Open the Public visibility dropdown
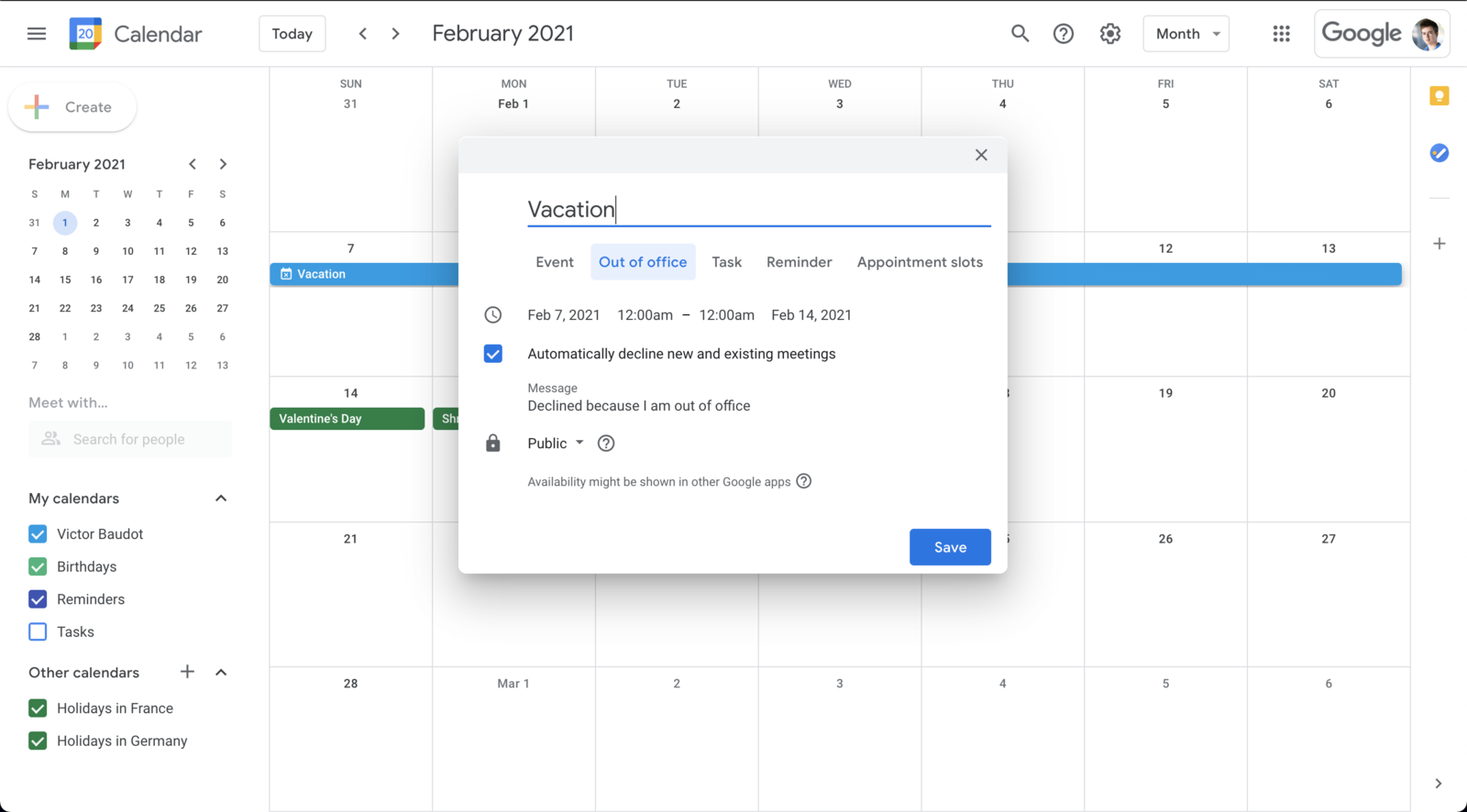Image resolution: width=1467 pixels, height=812 pixels. pyautogui.click(x=556, y=444)
